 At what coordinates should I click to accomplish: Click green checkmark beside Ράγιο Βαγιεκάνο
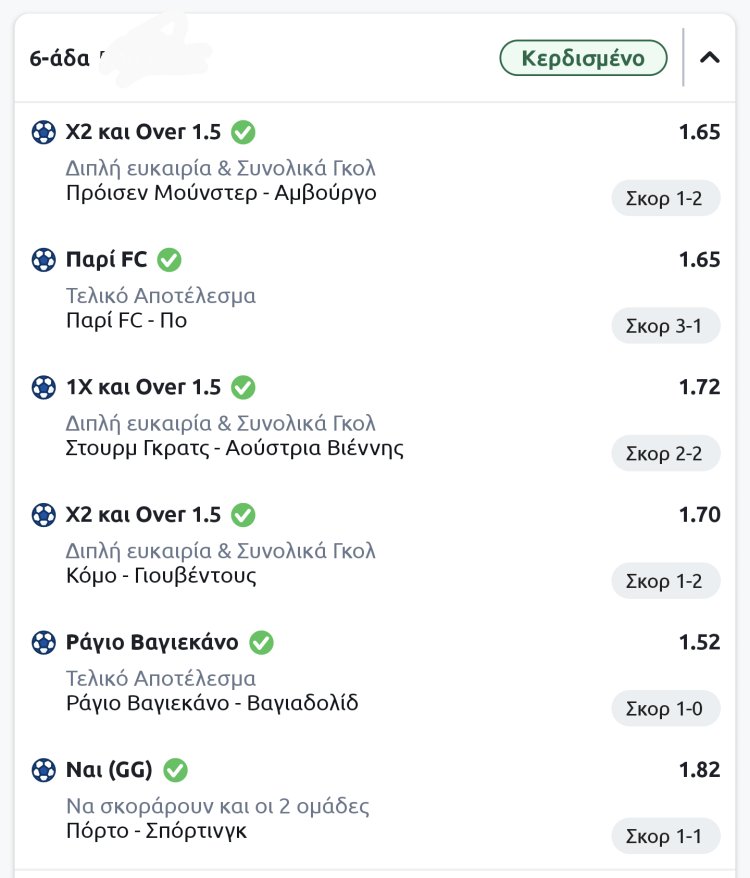(x=261, y=642)
